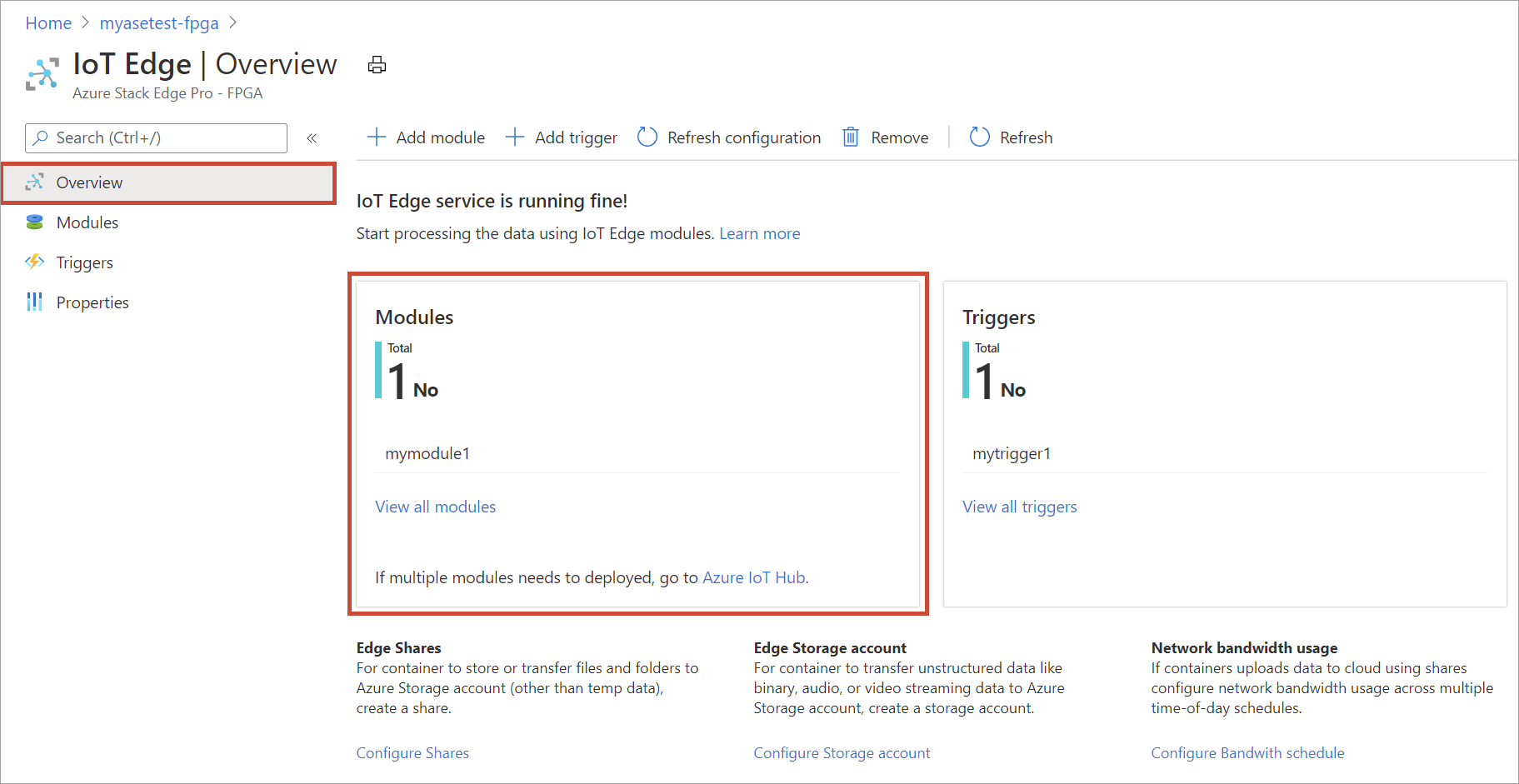Click the print icon beside Overview title
1519x784 pixels.
[x=377, y=65]
